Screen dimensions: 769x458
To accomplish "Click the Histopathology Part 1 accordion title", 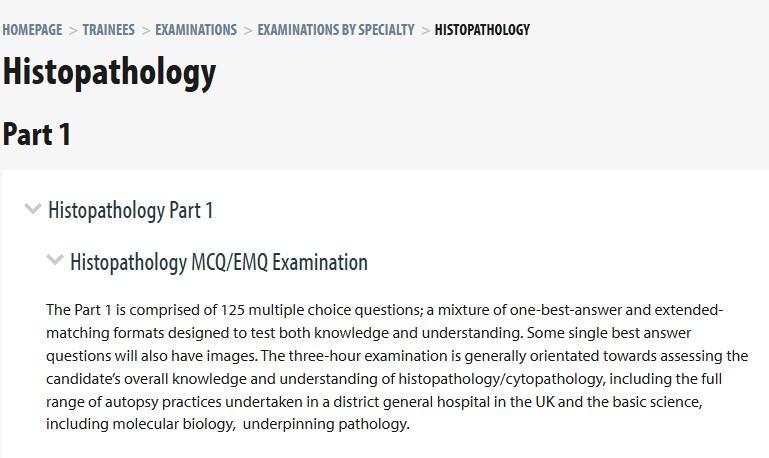I will click(x=130, y=210).
